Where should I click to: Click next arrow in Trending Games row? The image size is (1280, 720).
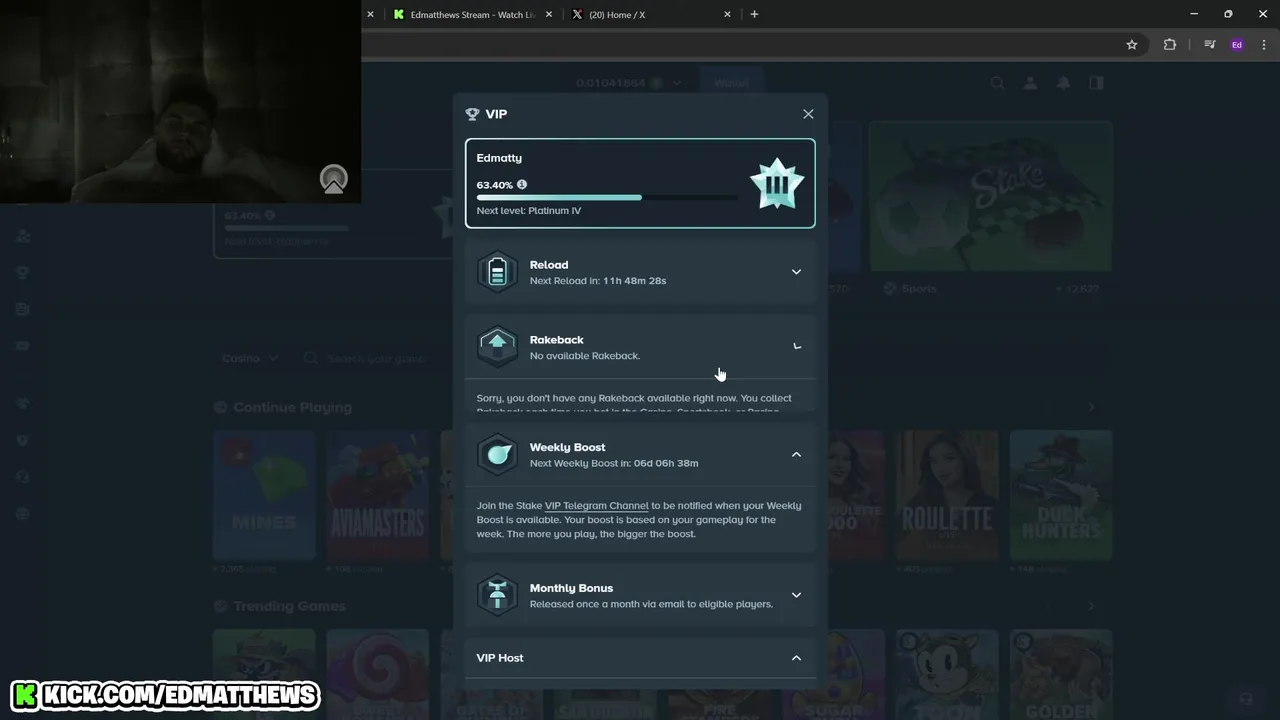coord(1091,606)
